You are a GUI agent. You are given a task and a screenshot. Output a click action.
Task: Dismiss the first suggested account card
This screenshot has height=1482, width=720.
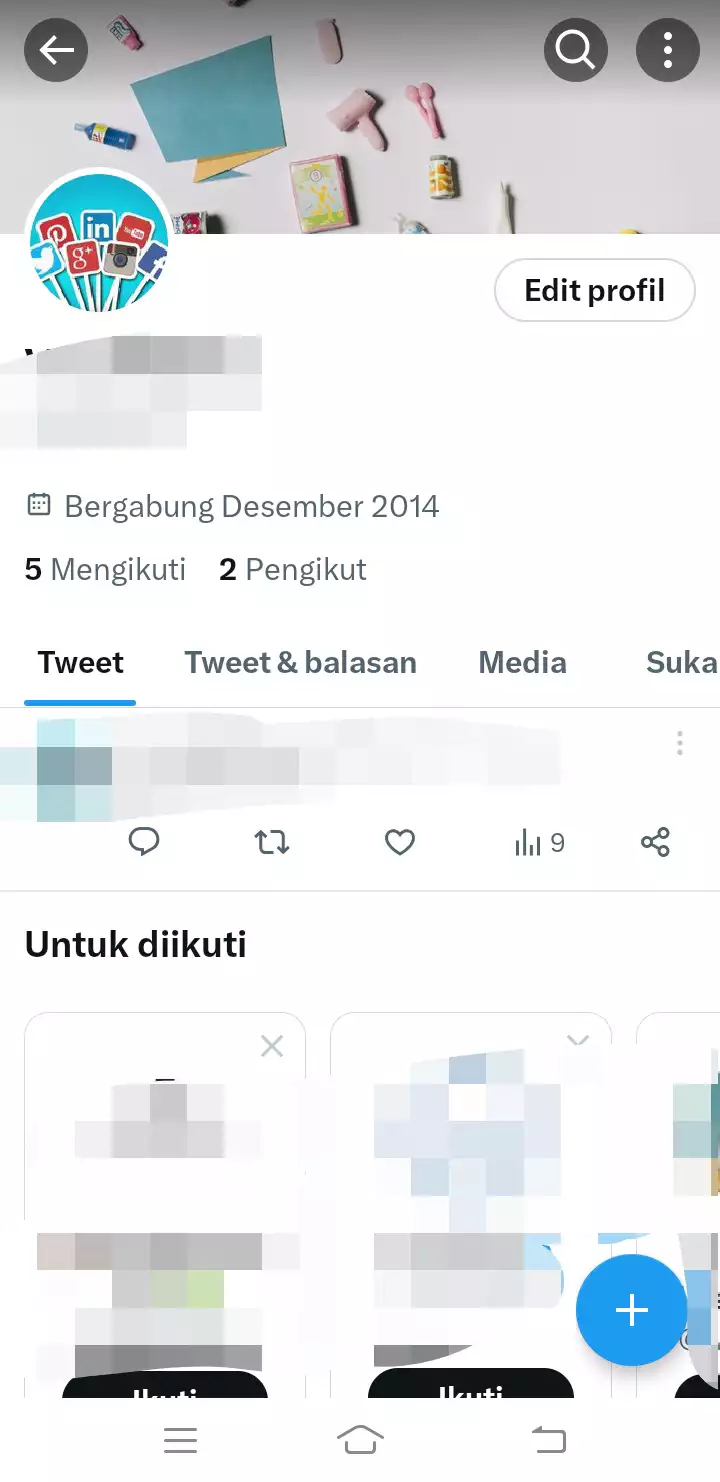[x=272, y=1046]
